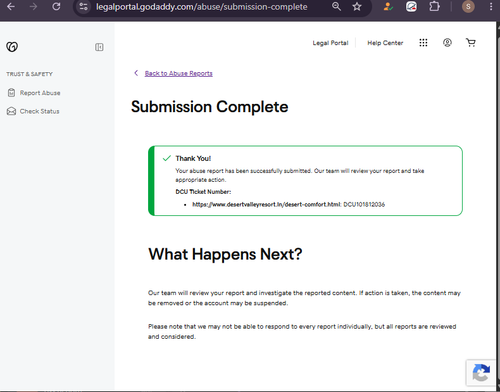Reload the page with the refresh icon
This screenshot has width=500, height=392.
click(56, 6)
